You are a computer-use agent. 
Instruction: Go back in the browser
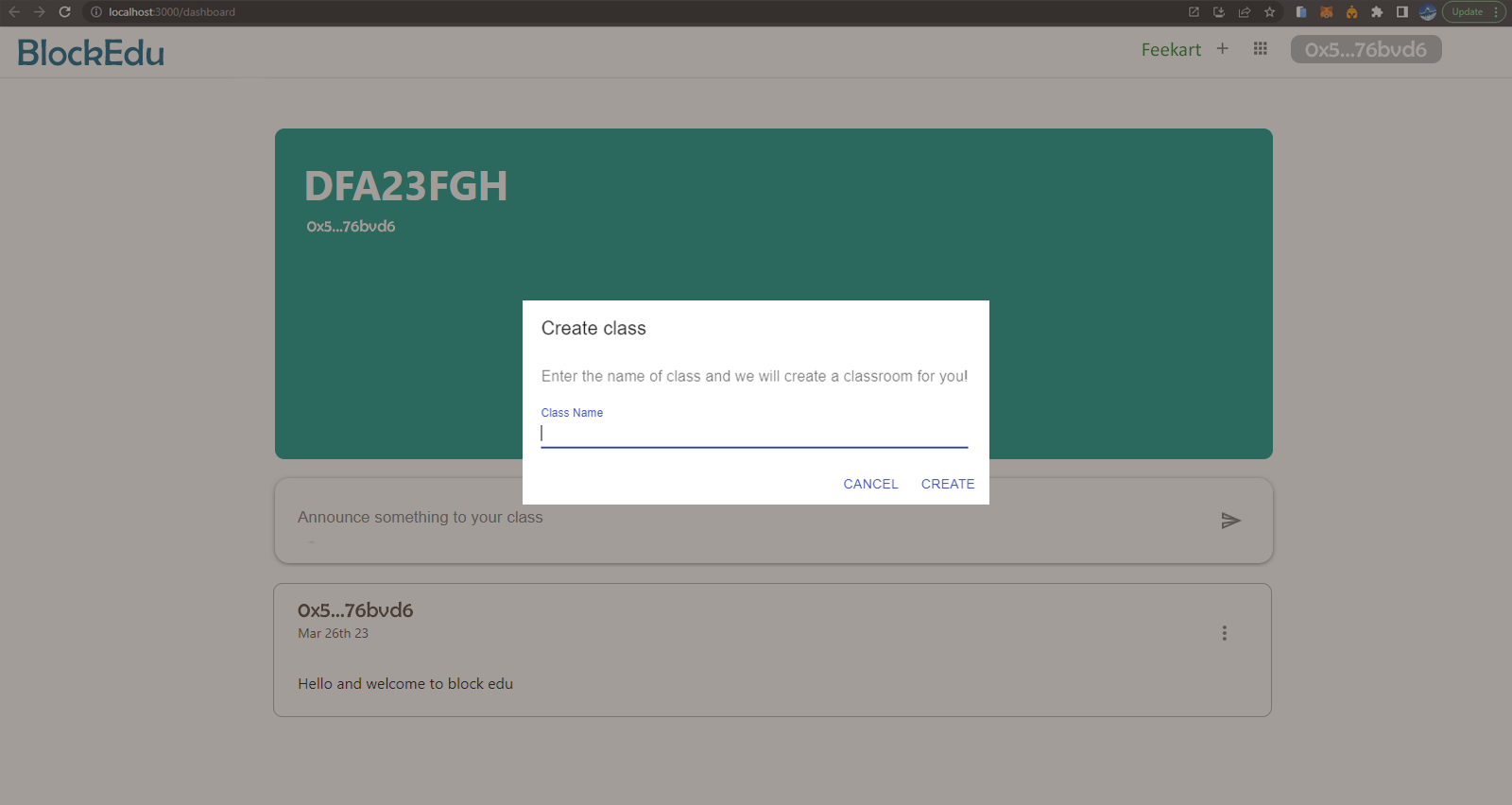pos(14,12)
